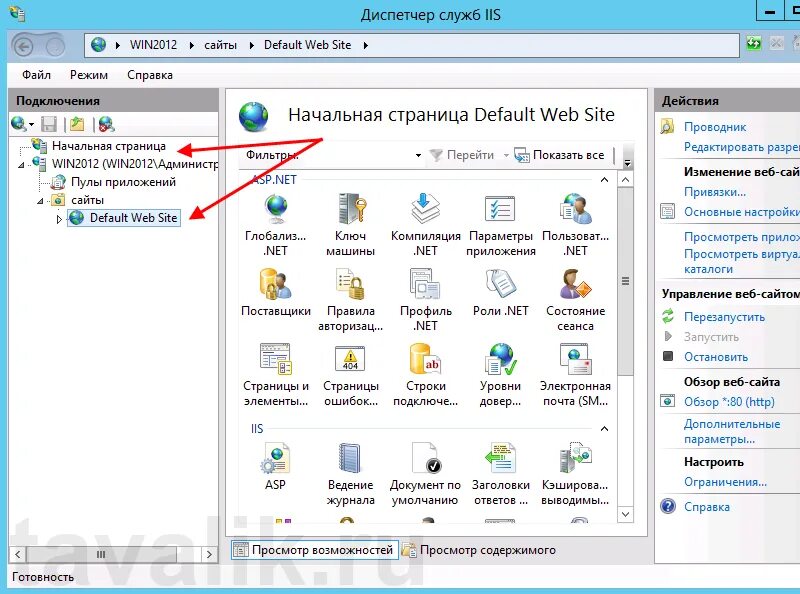Click breadcrumb arrow after Default Web Site
800x594 pixels.
pyautogui.click(x=366, y=45)
